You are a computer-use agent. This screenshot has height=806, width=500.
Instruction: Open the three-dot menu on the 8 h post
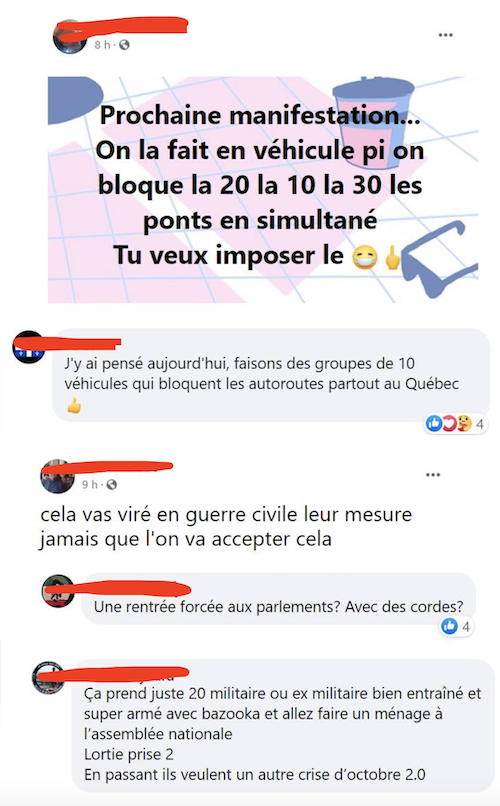click(x=445, y=35)
